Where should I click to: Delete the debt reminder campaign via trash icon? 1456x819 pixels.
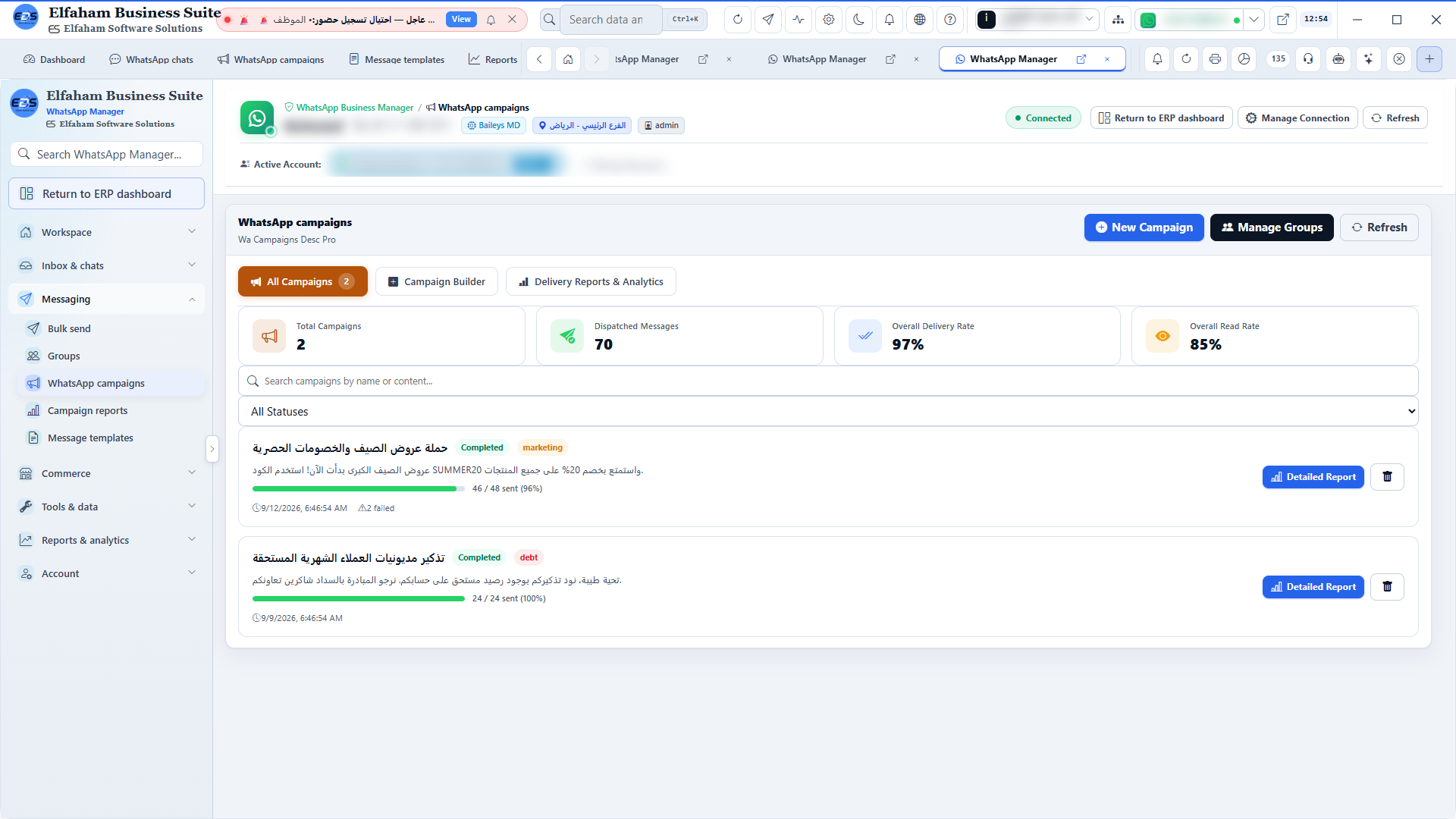pos(1387,587)
